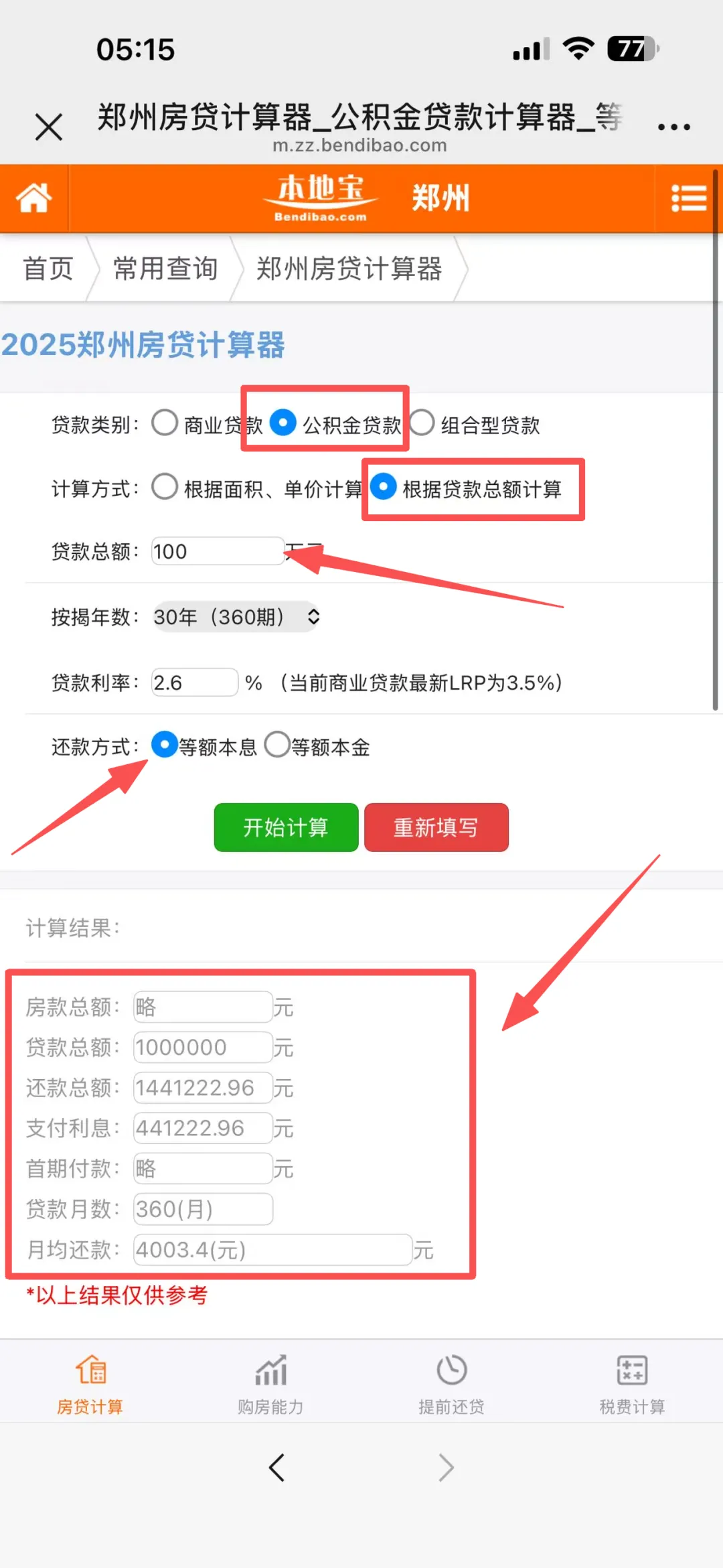The image size is (723, 1568).
Task: Click the red 重新填写 button
Action: coord(436,828)
